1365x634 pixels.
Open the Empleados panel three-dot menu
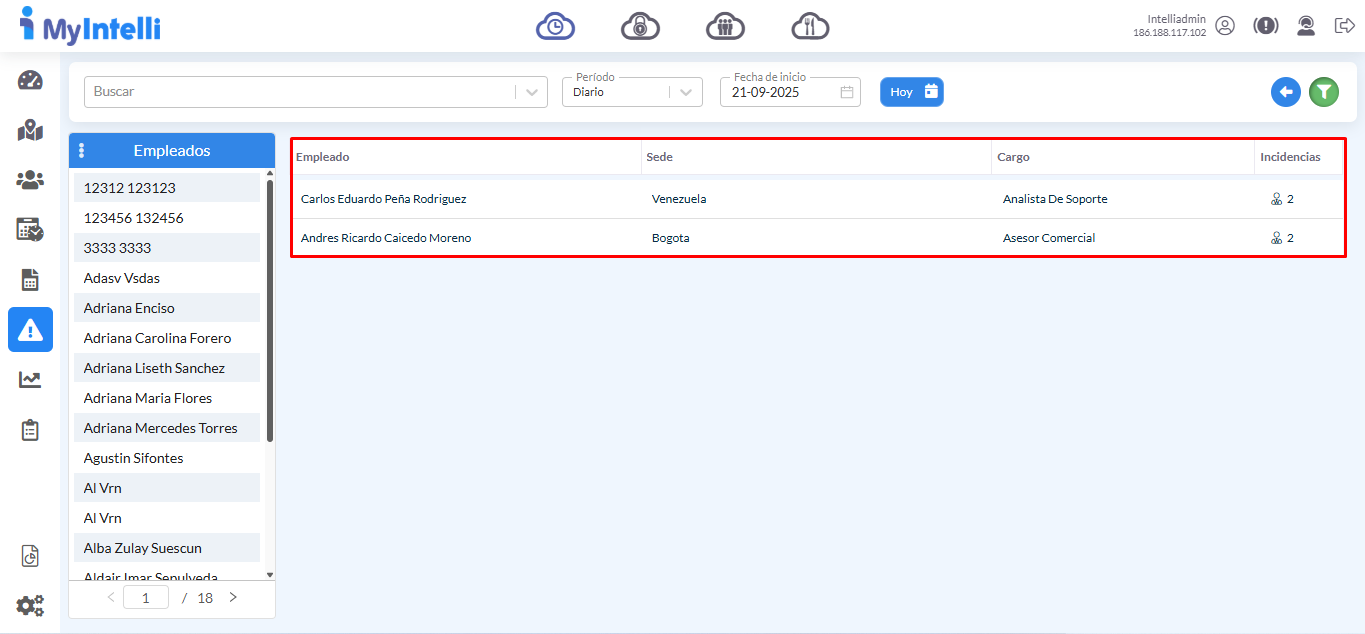(82, 151)
